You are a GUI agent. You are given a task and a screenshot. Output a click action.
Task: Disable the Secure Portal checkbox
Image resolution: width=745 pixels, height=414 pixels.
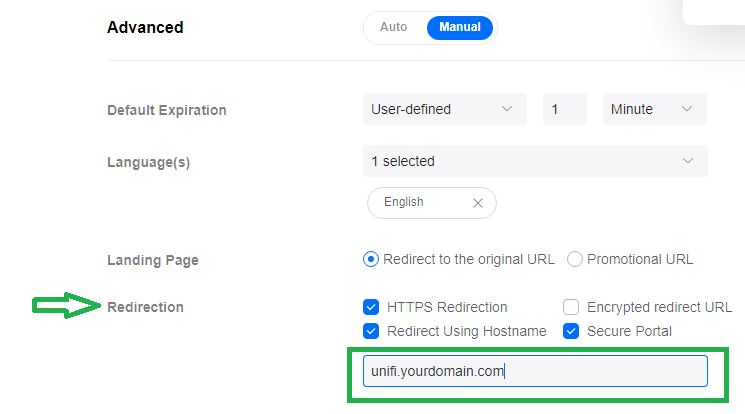tap(571, 331)
